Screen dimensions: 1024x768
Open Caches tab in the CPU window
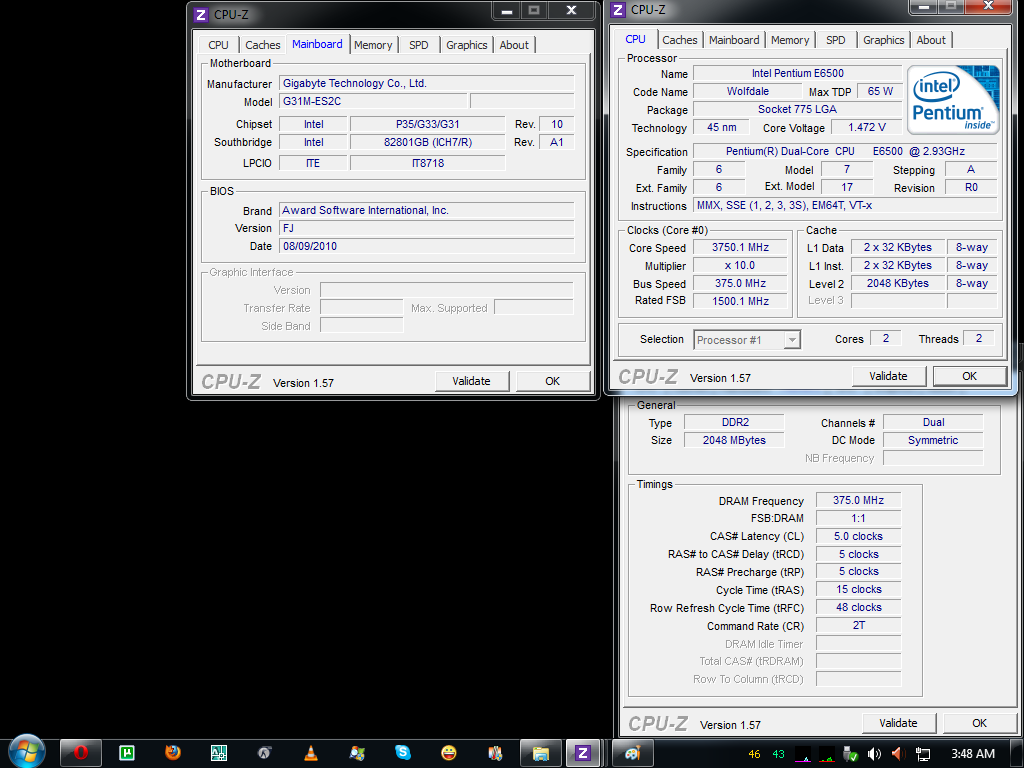point(680,40)
